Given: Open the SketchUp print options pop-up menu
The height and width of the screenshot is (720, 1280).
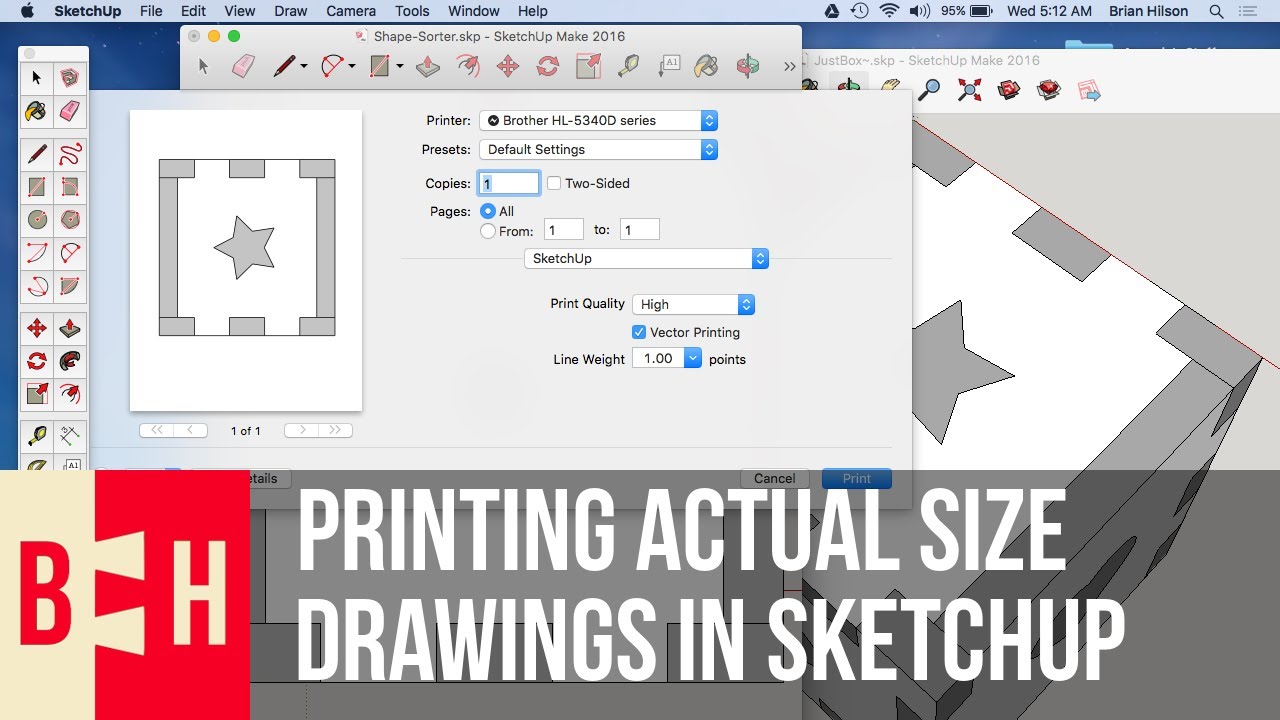Looking at the screenshot, I should [x=646, y=258].
